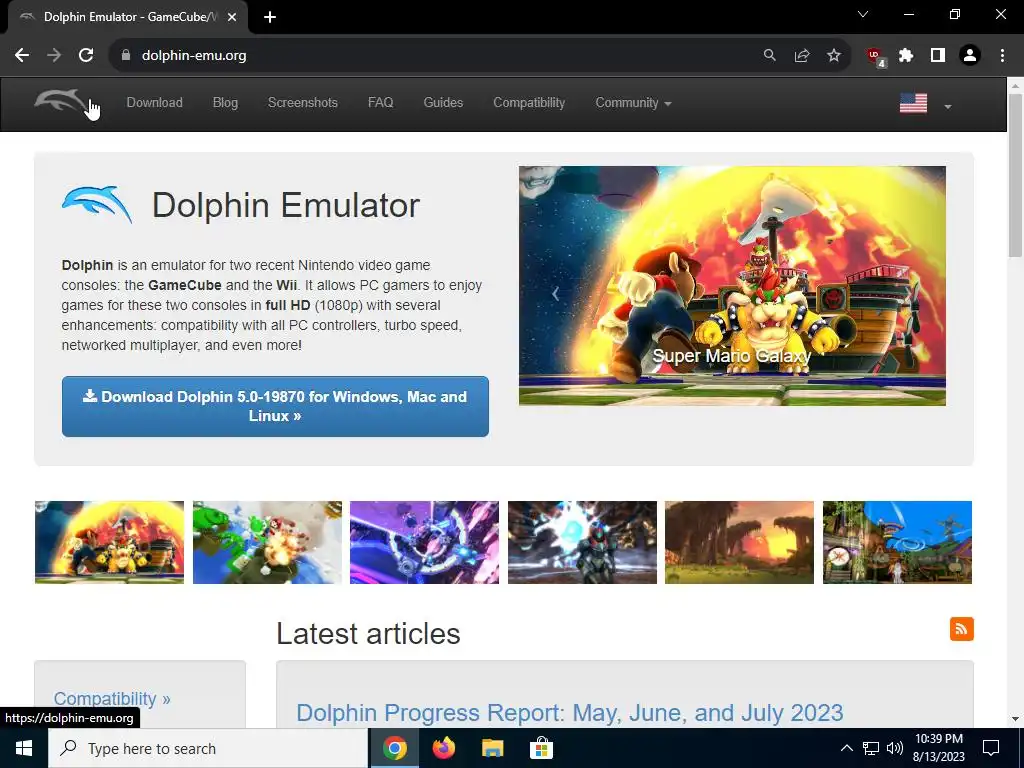Open the US flag language selector

point(913,103)
